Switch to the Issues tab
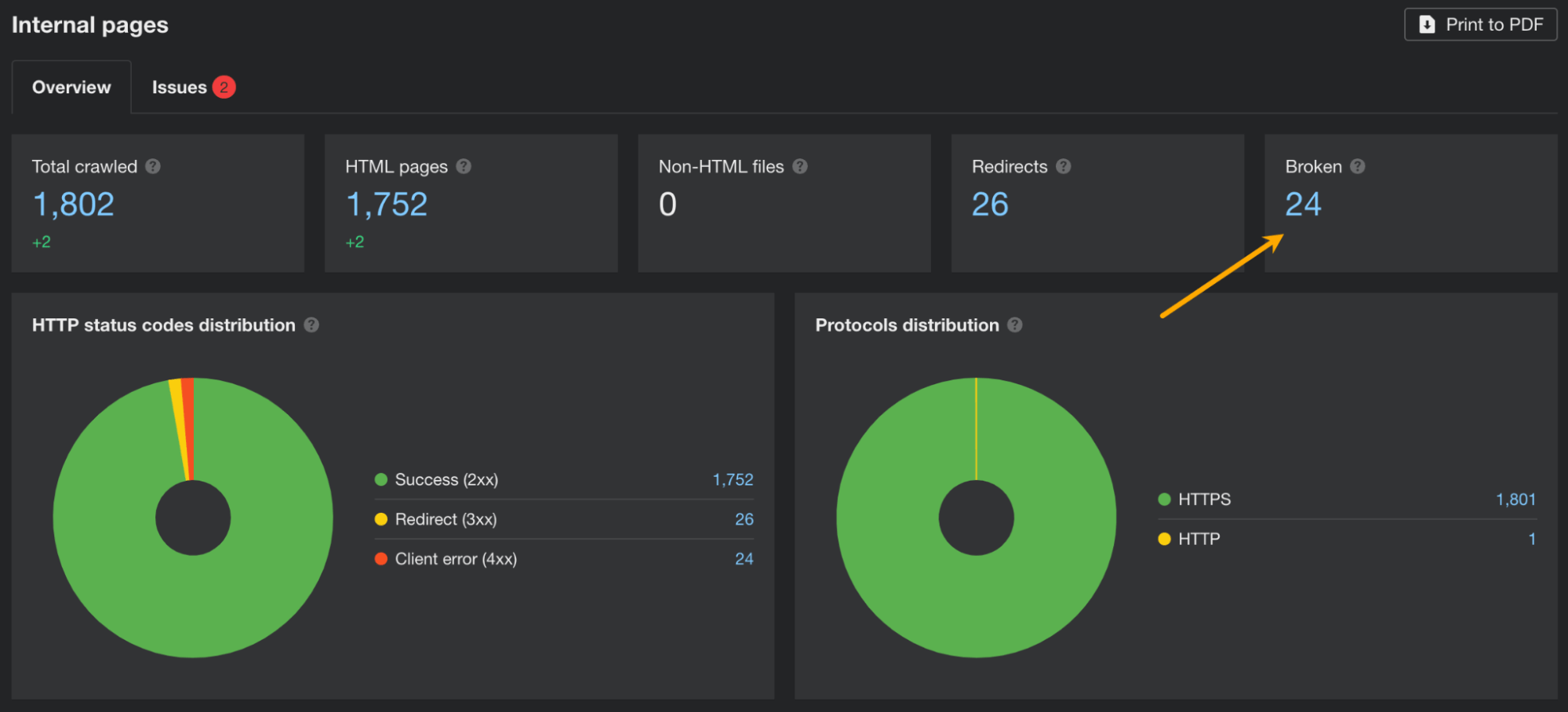 coord(179,87)
